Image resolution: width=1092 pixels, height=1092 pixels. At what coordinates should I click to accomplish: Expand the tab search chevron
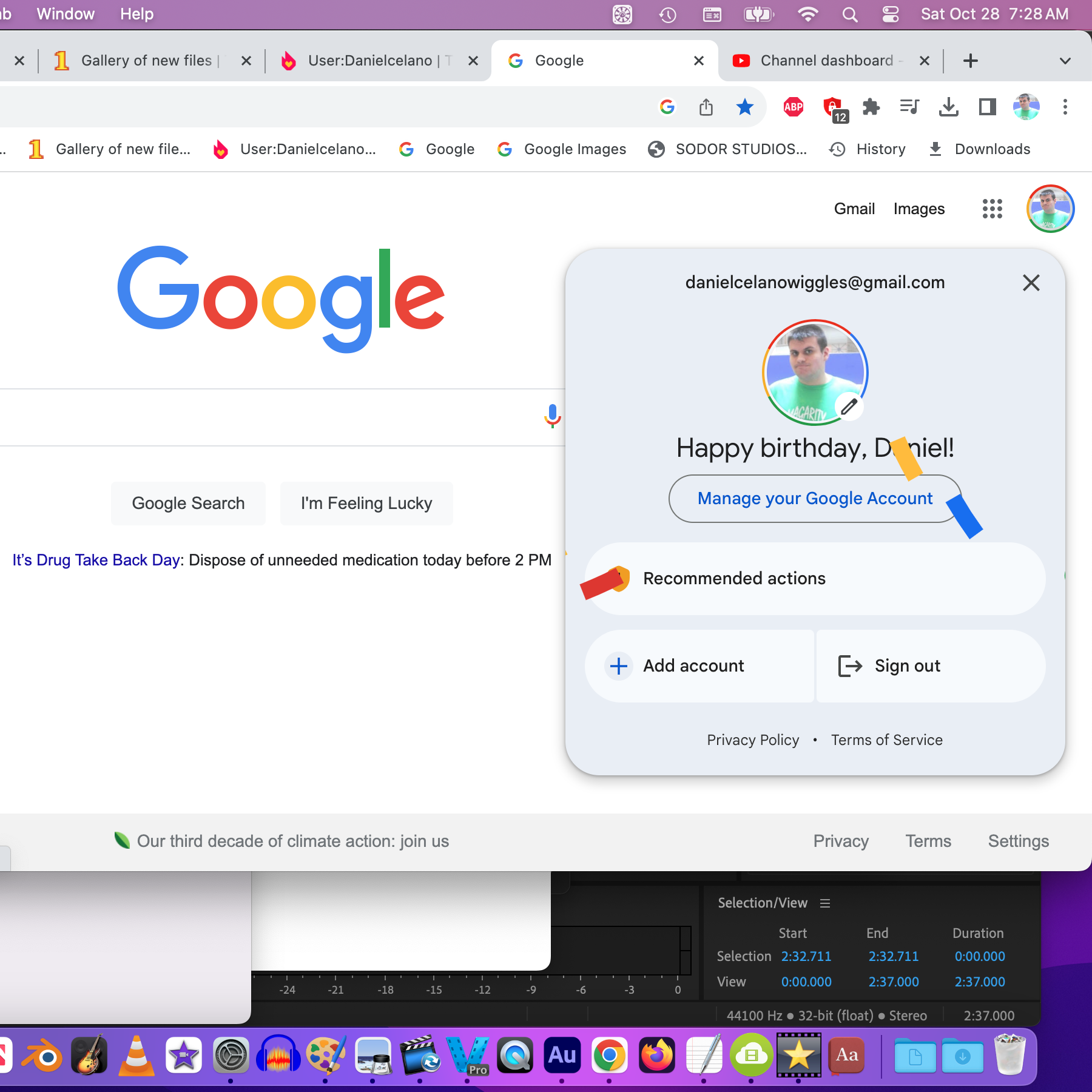click(x=1065, y=61)
